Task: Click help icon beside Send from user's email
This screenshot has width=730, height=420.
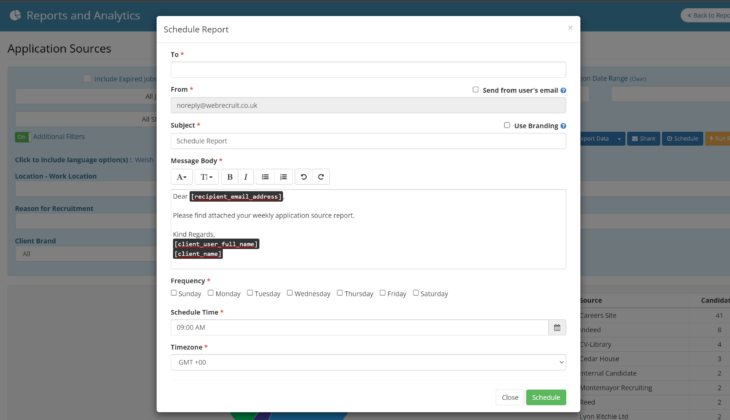Action: (564, 90)
